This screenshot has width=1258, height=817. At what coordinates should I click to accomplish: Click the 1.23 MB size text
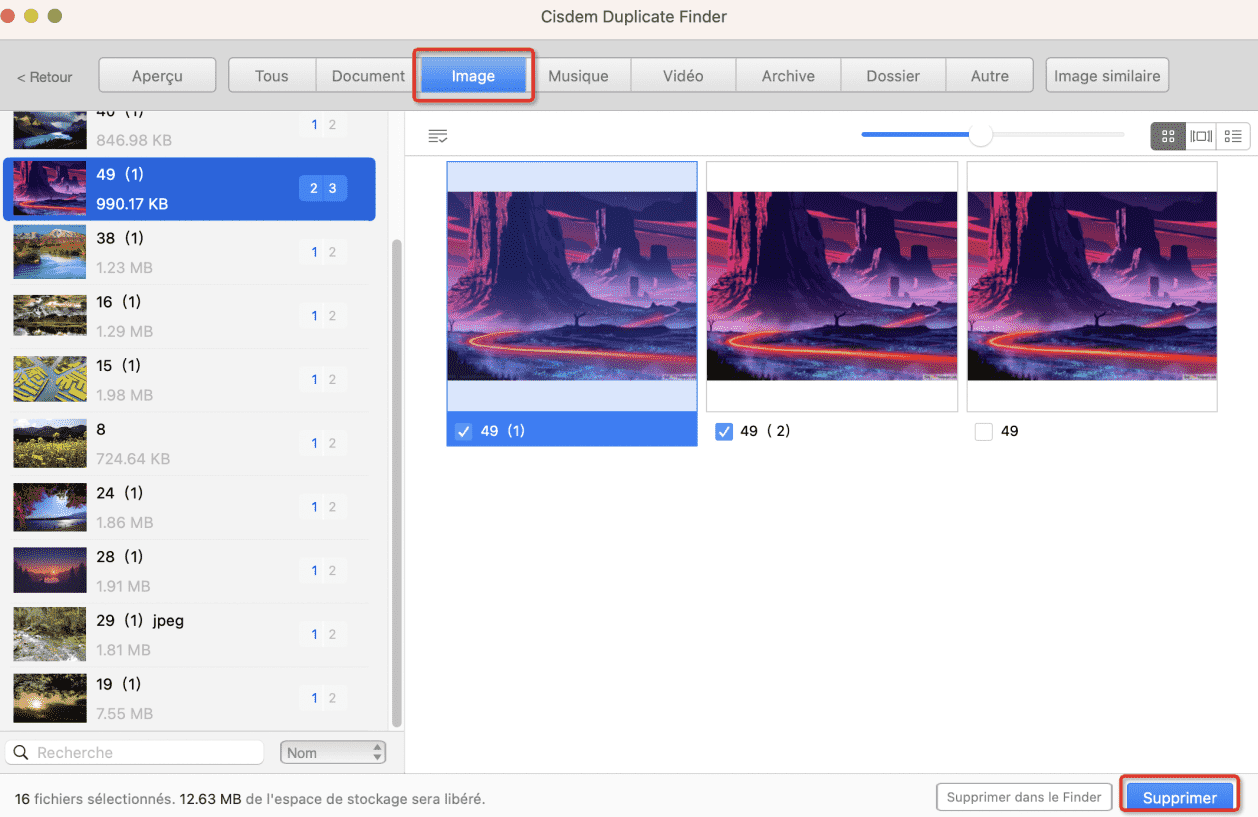(x=125, y=268)
